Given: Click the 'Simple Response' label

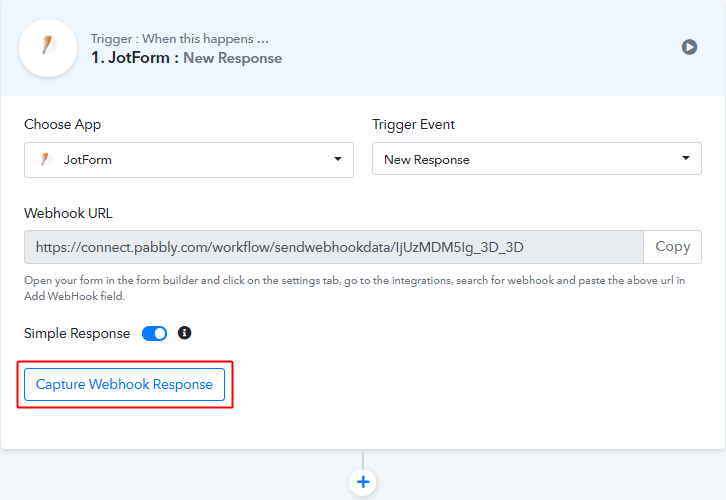Looking at the screenshot, I should (x=77, y=333).
